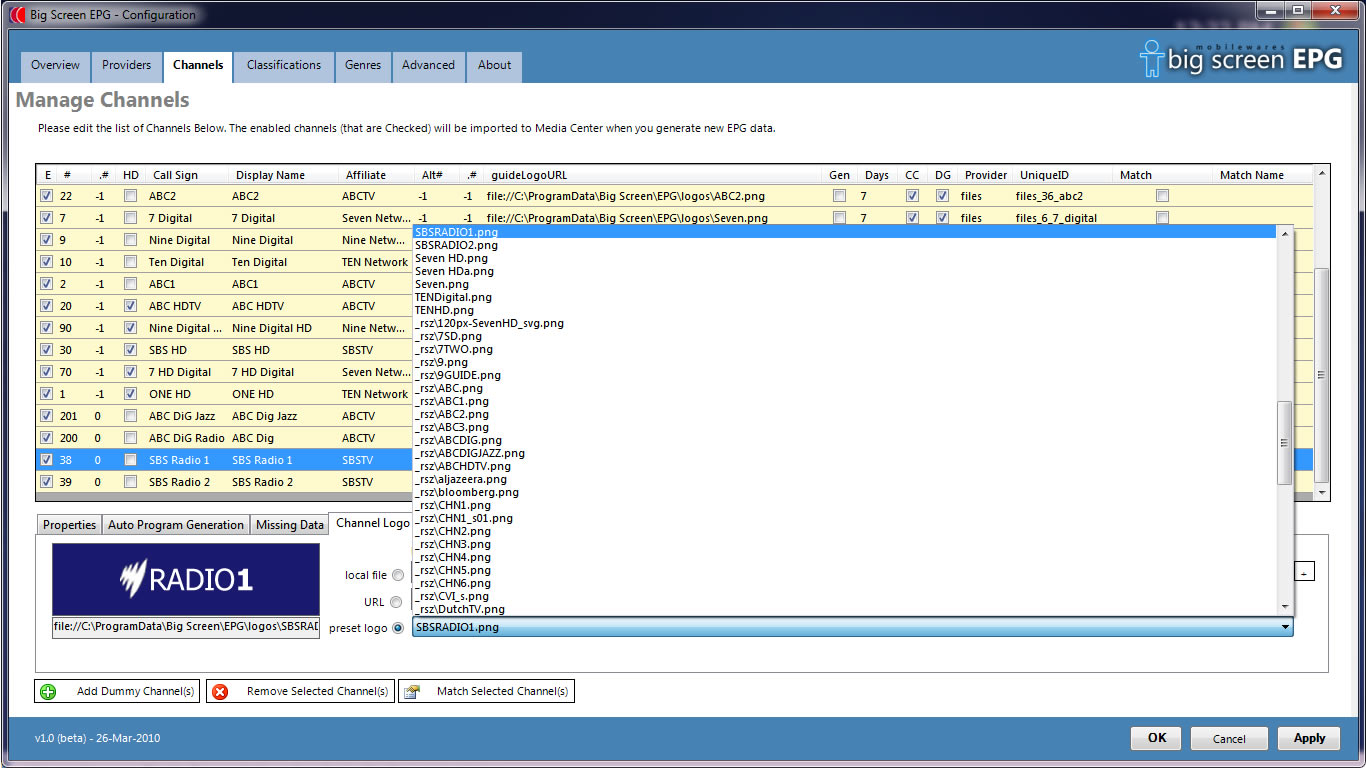Go to the Genres tab
1366x768 pixels.
coord(363,66)
